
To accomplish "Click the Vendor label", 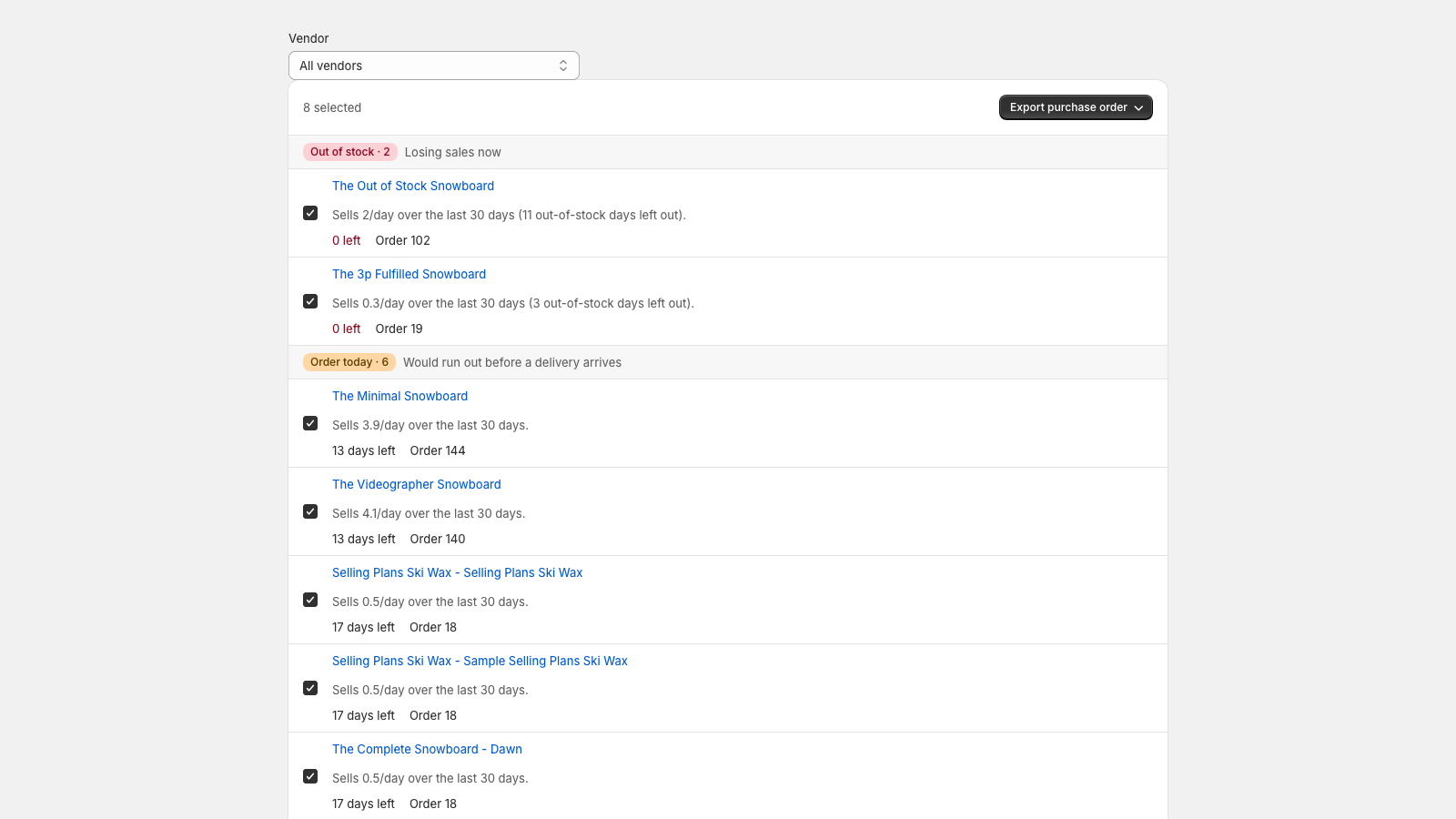I will 308,38.
